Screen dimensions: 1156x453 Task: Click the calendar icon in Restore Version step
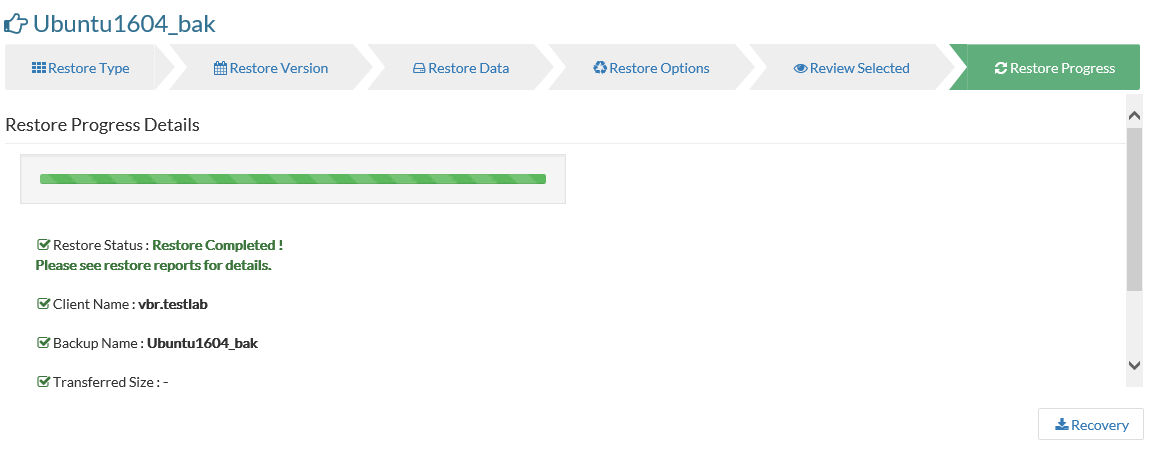(x=220, y=68)
